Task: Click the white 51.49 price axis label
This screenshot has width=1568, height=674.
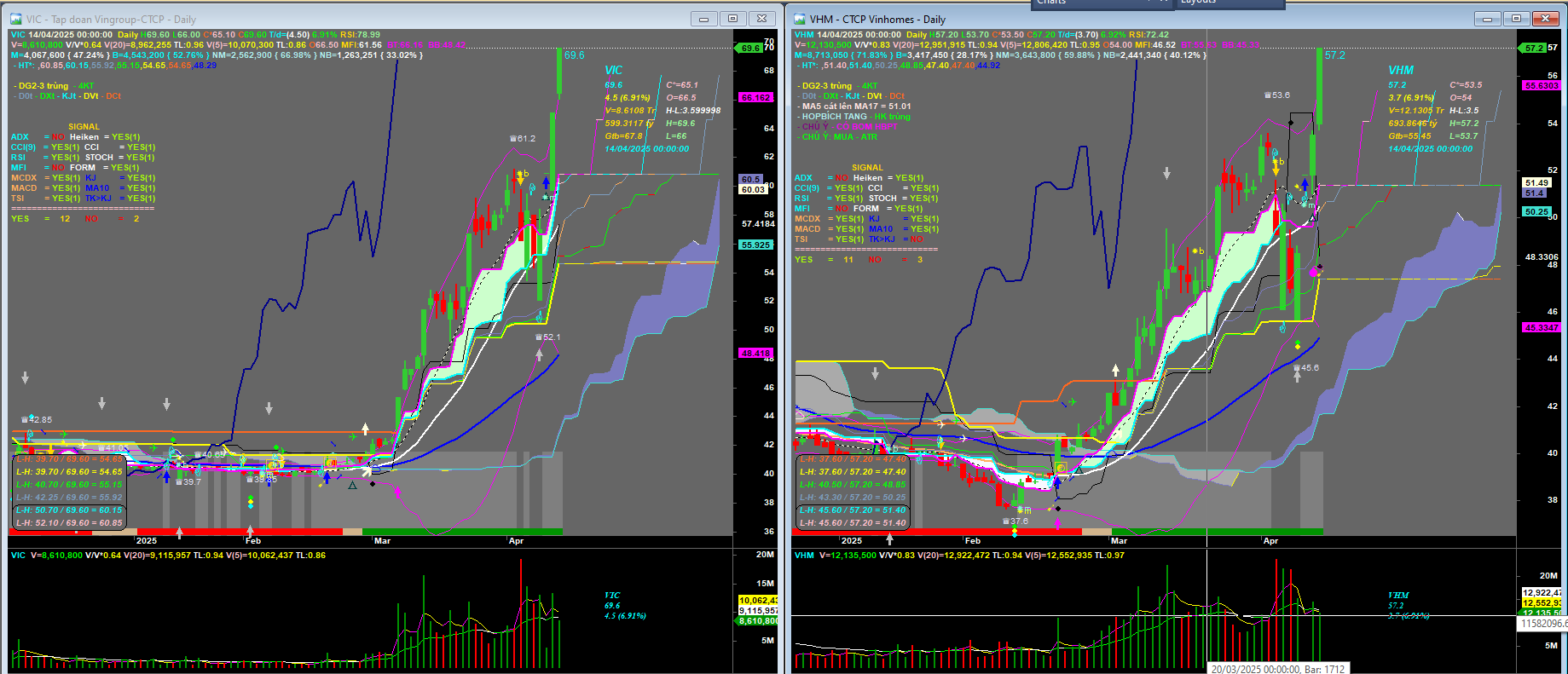Action: tap(1536, 183)
